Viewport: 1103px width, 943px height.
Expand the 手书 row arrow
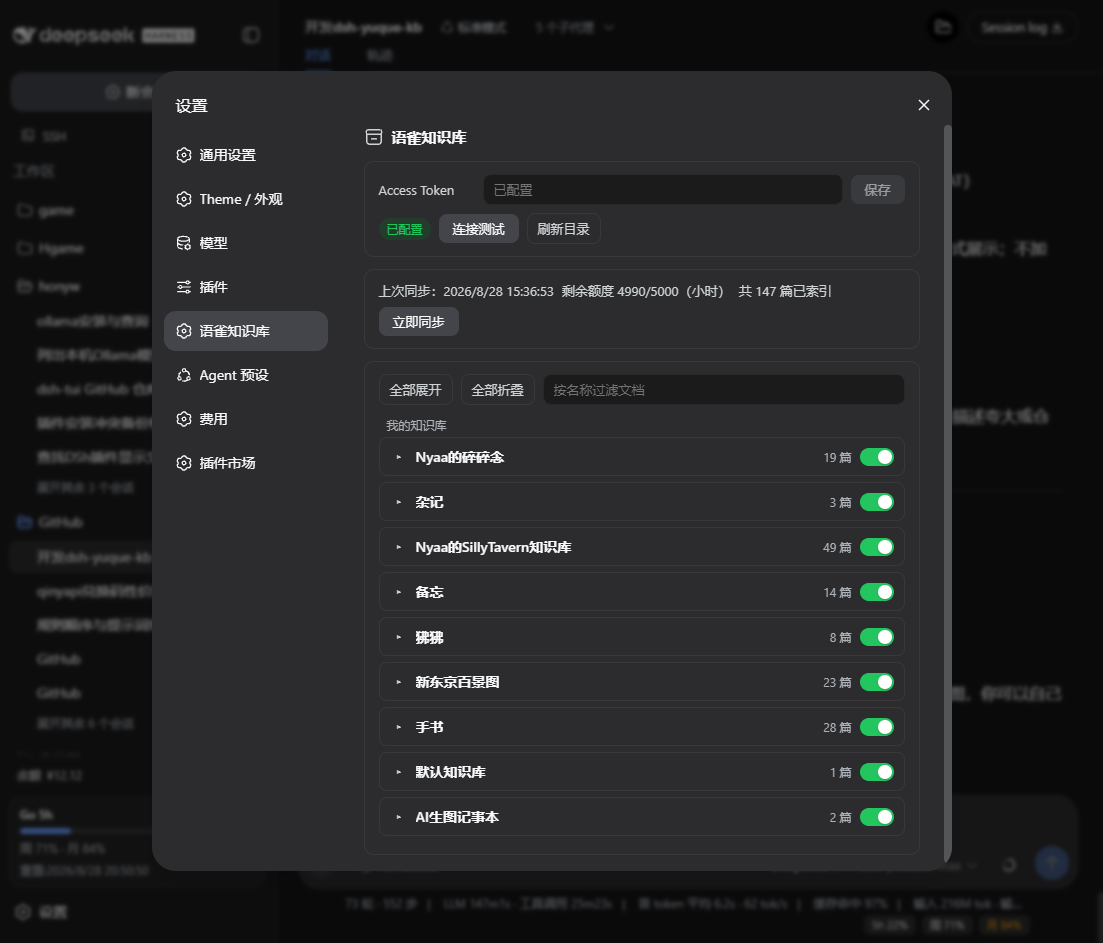tap(399, 727)
